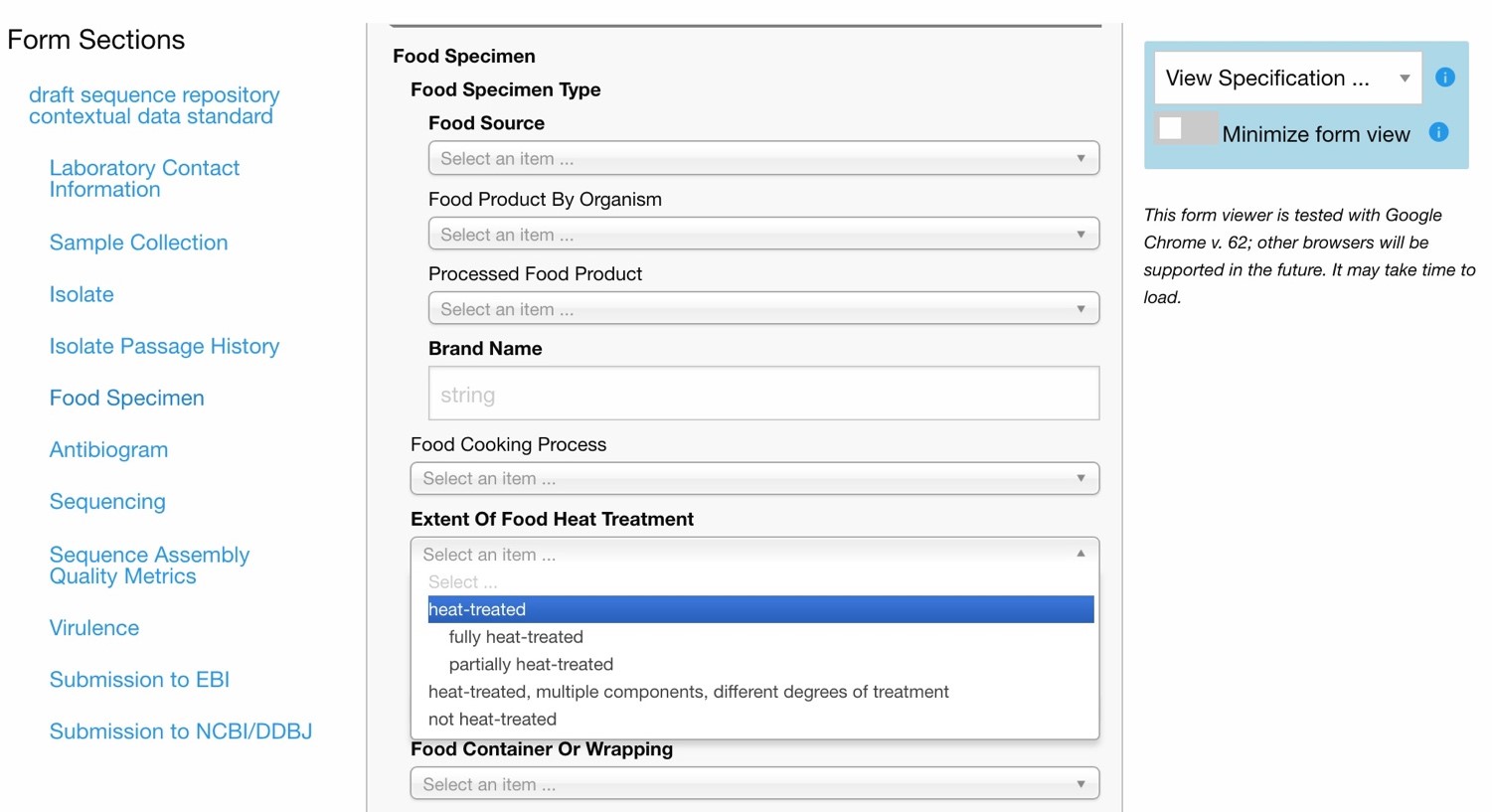1492x812 pixels.
Task: Expand the Food Cooking Process dropdown
Action: tap(753, 478)
